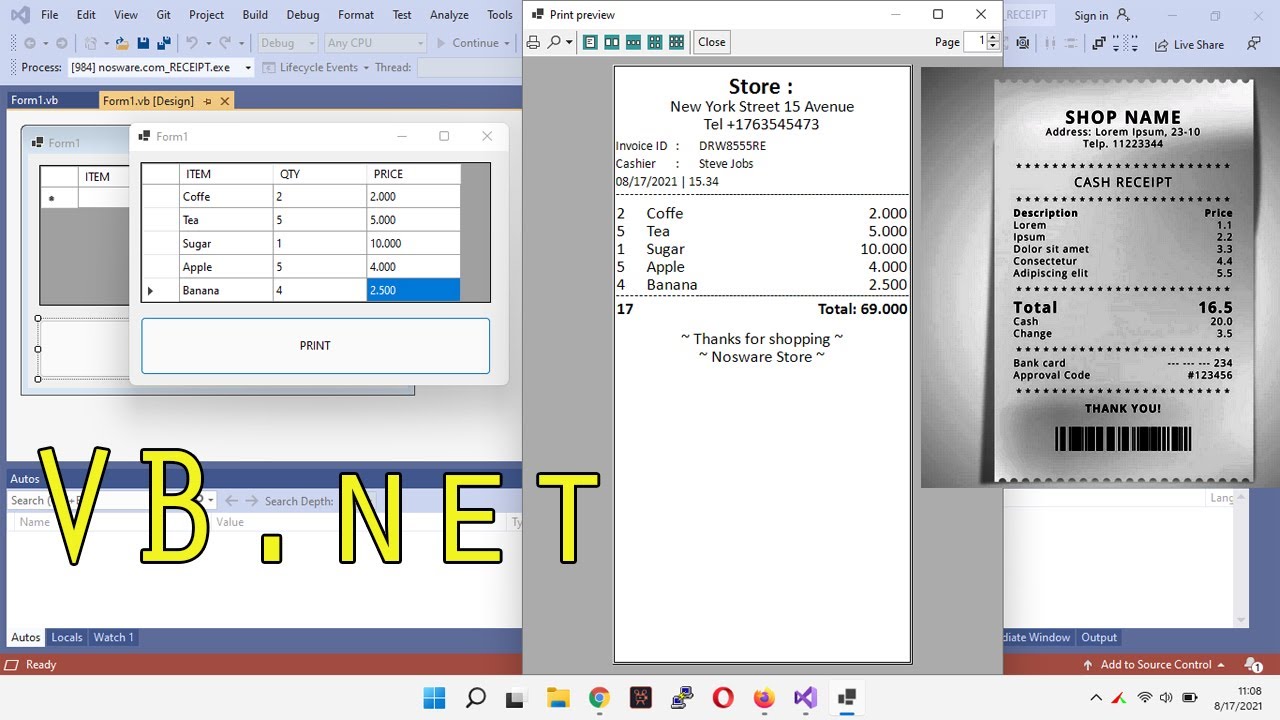Screen dimensions: 1280x720
Task: Click the PRICE column header
Action: tap(413, 174)
